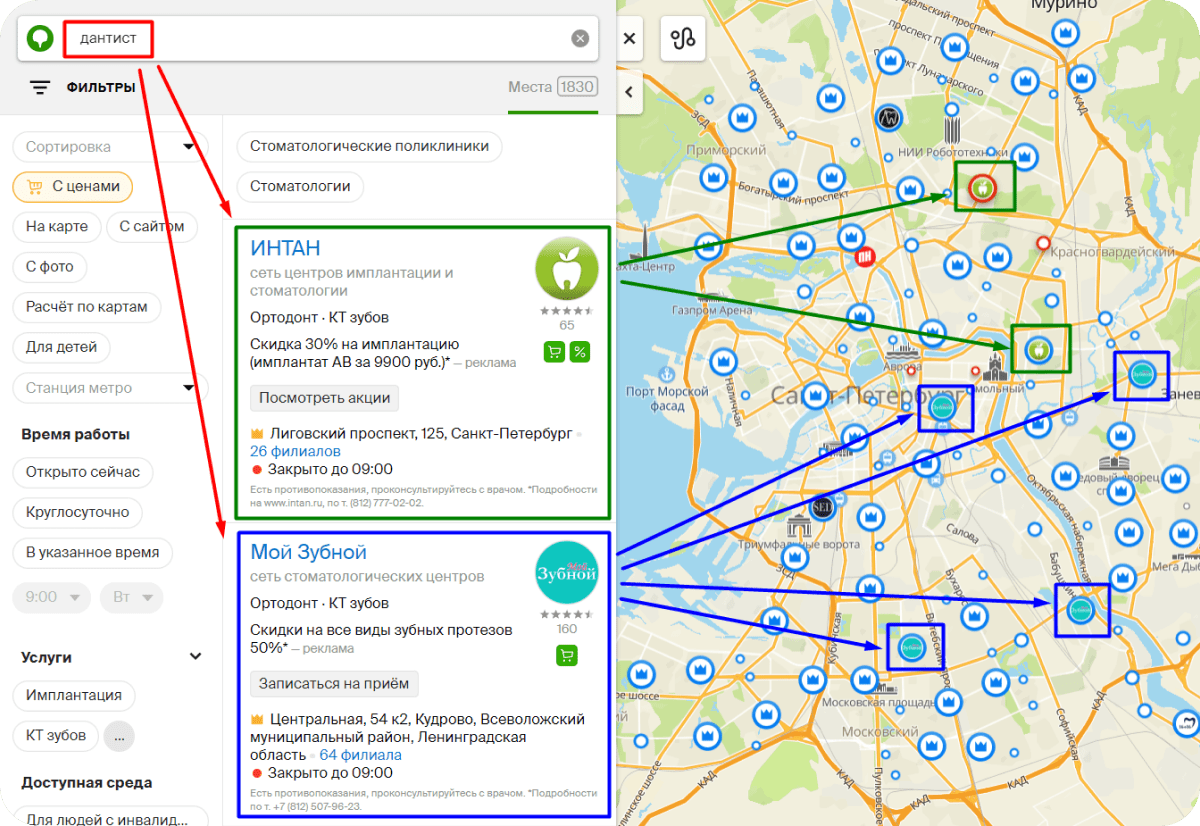The width and height of the screenshot is (1200, 826).
Task: Click the green percent icon in ИНТАН card
Action: (580, 352)
